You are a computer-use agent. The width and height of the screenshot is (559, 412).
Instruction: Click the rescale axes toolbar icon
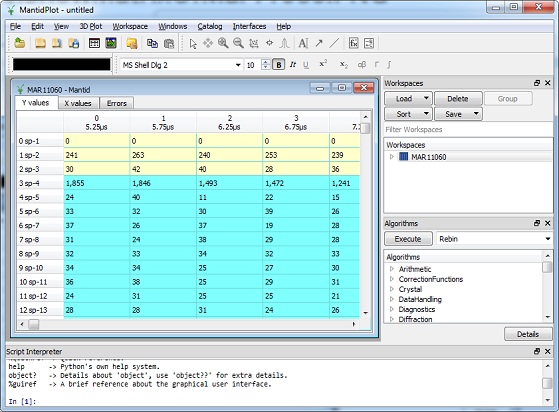click(253, 43)
